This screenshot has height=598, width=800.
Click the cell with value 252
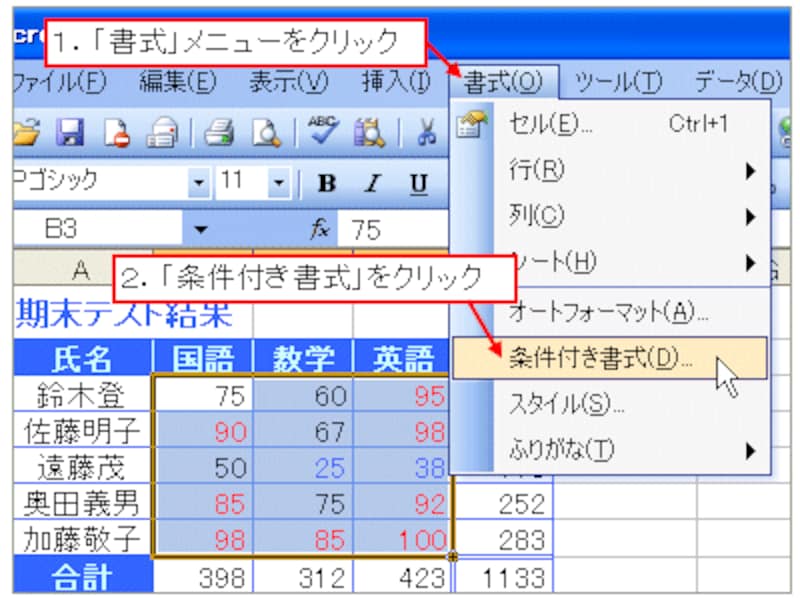[x=504, y=504]
